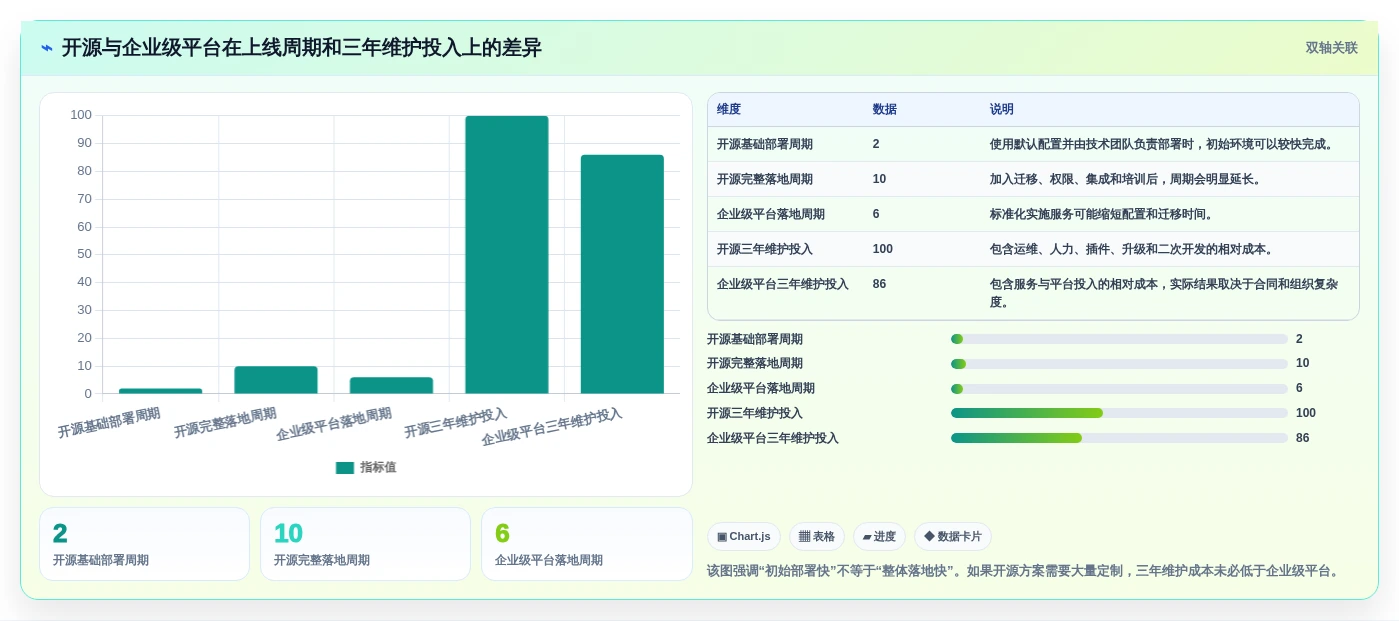Screen dimensions: 1399x621
Task: Click the 维度 table column header
Action: (x=729, y=110)
